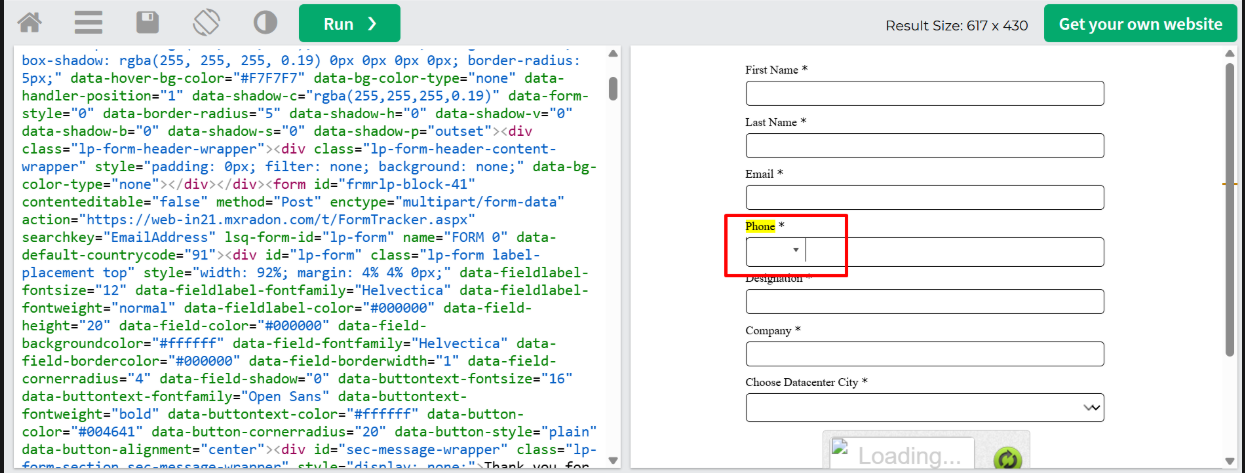Click the Get your own website button

coord(1140,24)
